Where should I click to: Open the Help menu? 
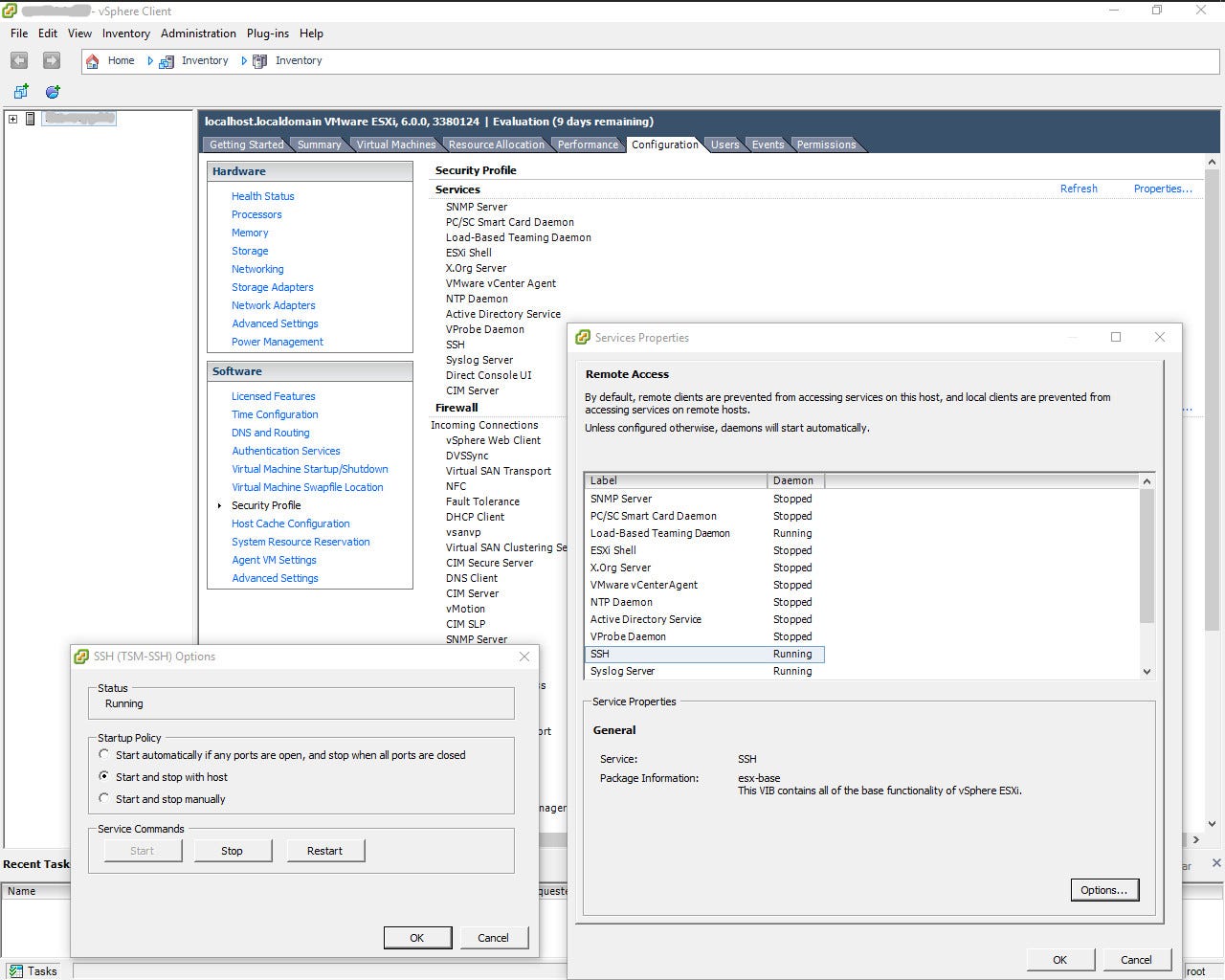[x=311, y=33]
